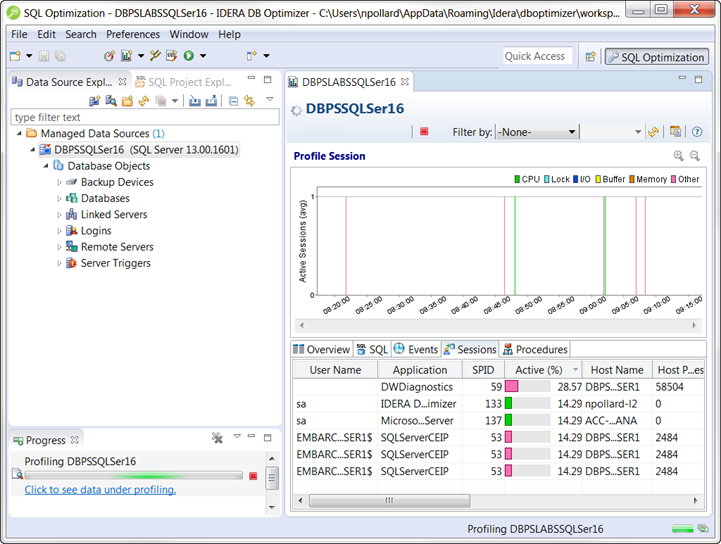Click the type filter text field
The width and height of the screenshot is (721, 544).
click(144, 118)
